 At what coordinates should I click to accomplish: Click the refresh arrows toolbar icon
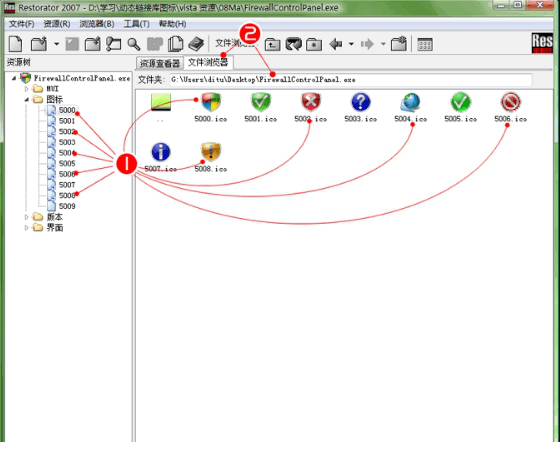294,44
